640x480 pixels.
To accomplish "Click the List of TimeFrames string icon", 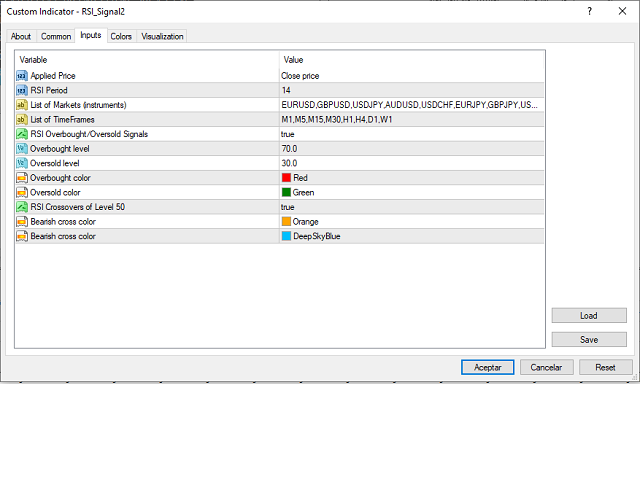I will [x=22, y=119].
